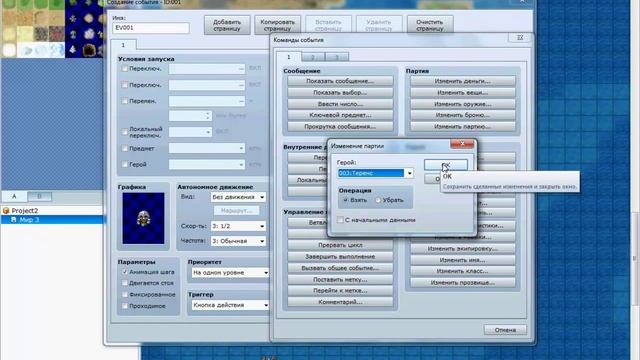The width and height of the screenshot is (640, 360).
Task: Click Показать выбор... command
Action: tap(340, 93)
